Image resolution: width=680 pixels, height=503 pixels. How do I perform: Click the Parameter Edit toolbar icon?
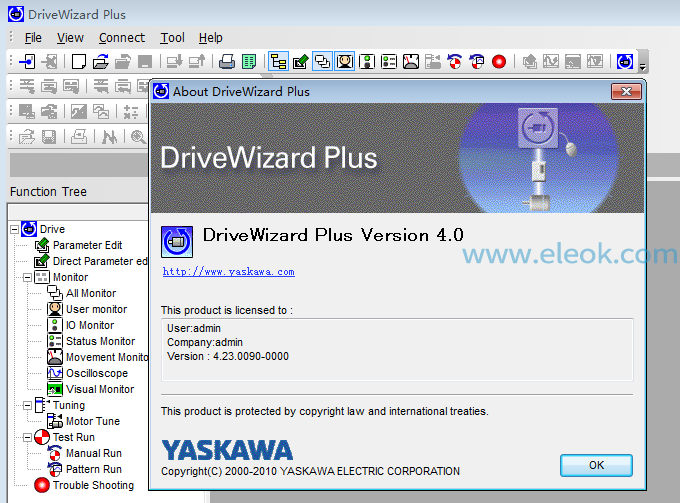[301, 62]
